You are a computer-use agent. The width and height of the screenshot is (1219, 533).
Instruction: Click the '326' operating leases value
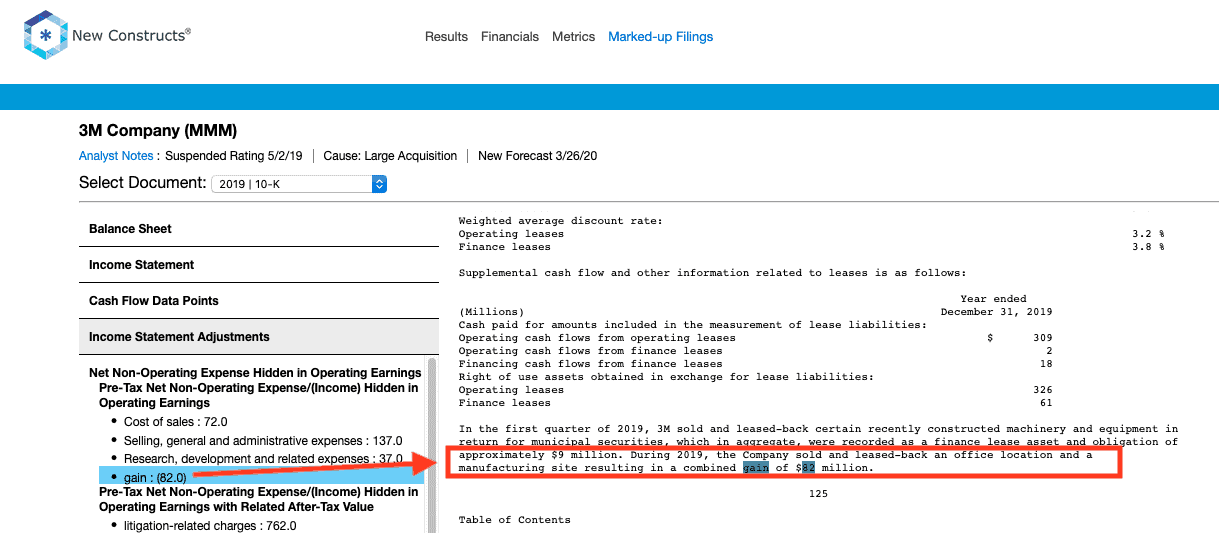click(x=1042, y=390)
